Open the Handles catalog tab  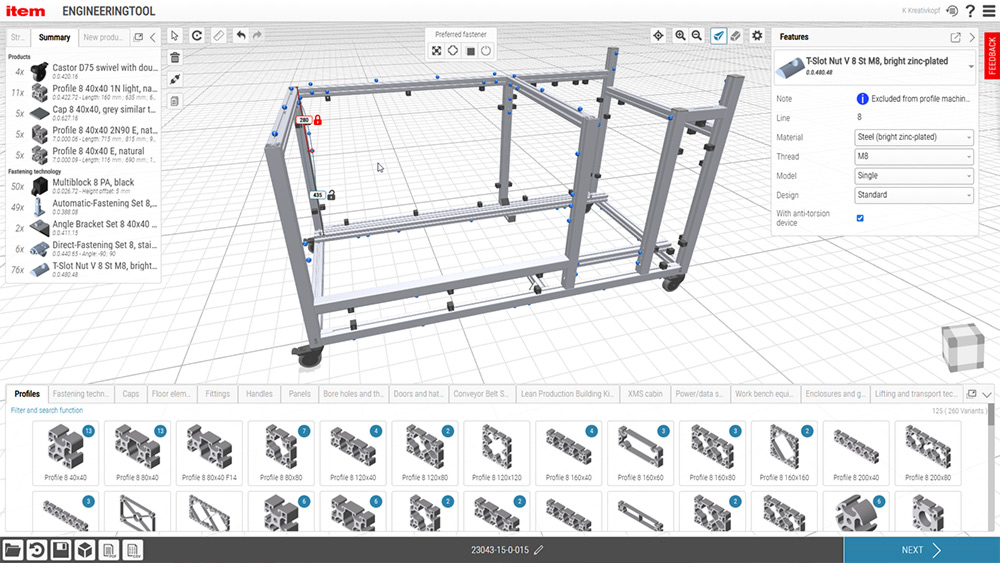tap(259, 394)
